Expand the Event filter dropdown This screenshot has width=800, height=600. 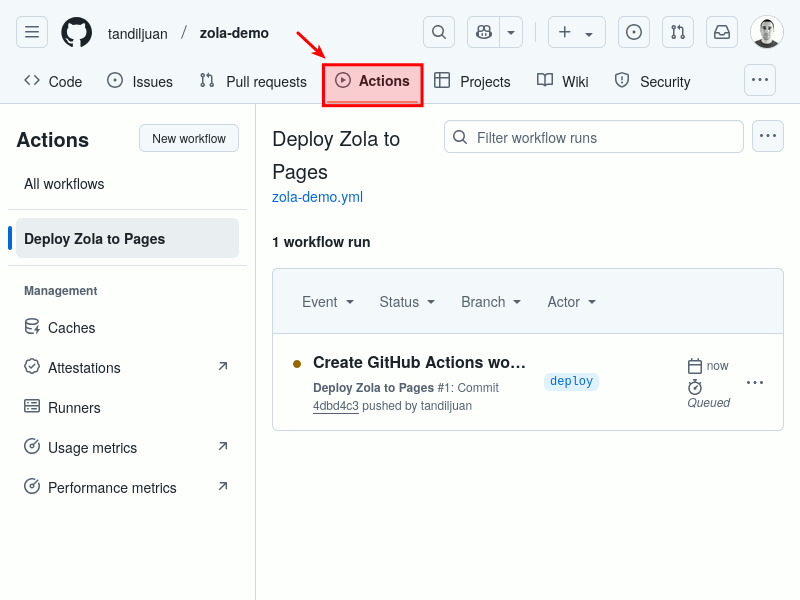pyautogui.click(x=328, y=302)
